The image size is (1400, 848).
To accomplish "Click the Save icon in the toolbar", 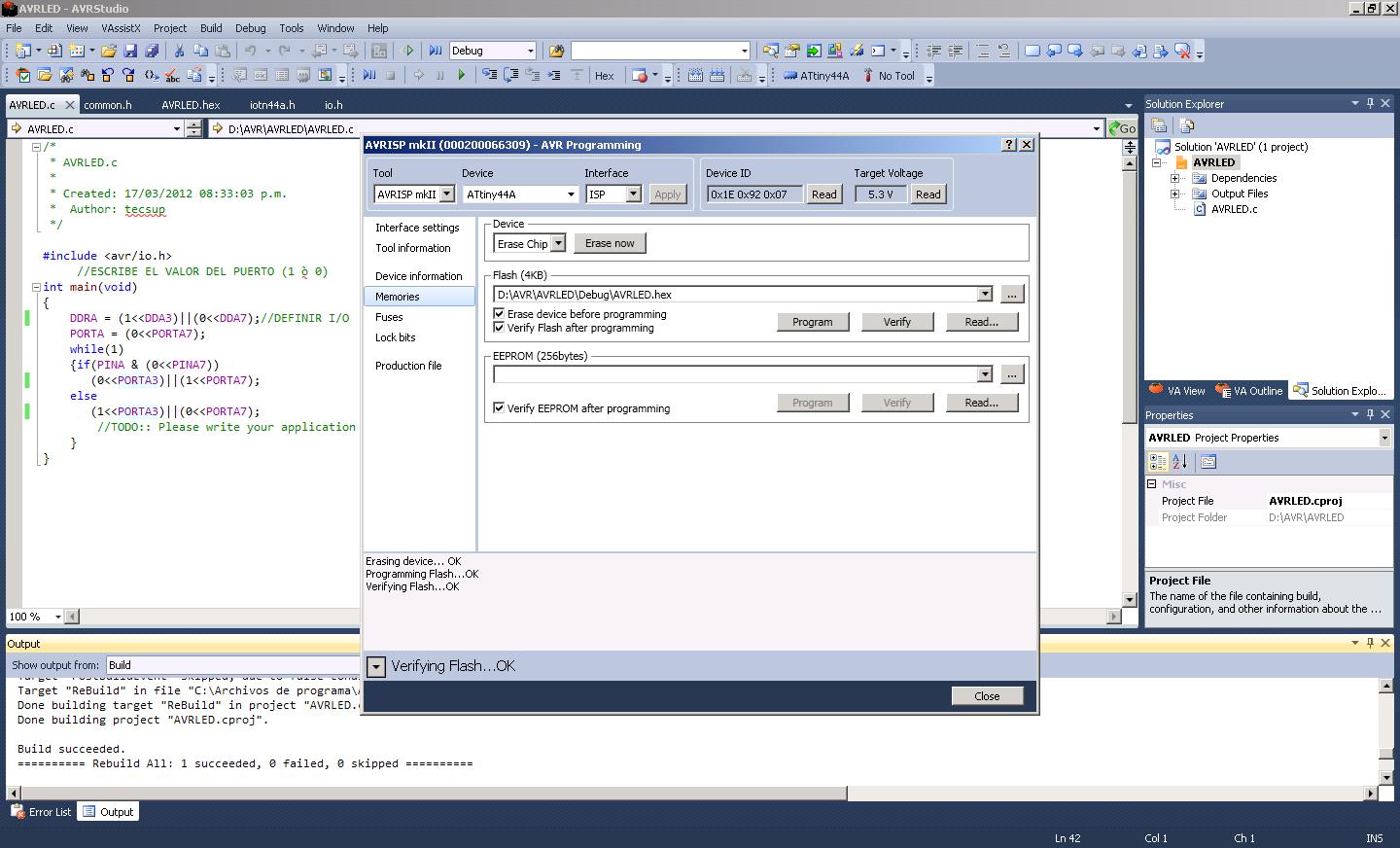I will coord(130,51).
